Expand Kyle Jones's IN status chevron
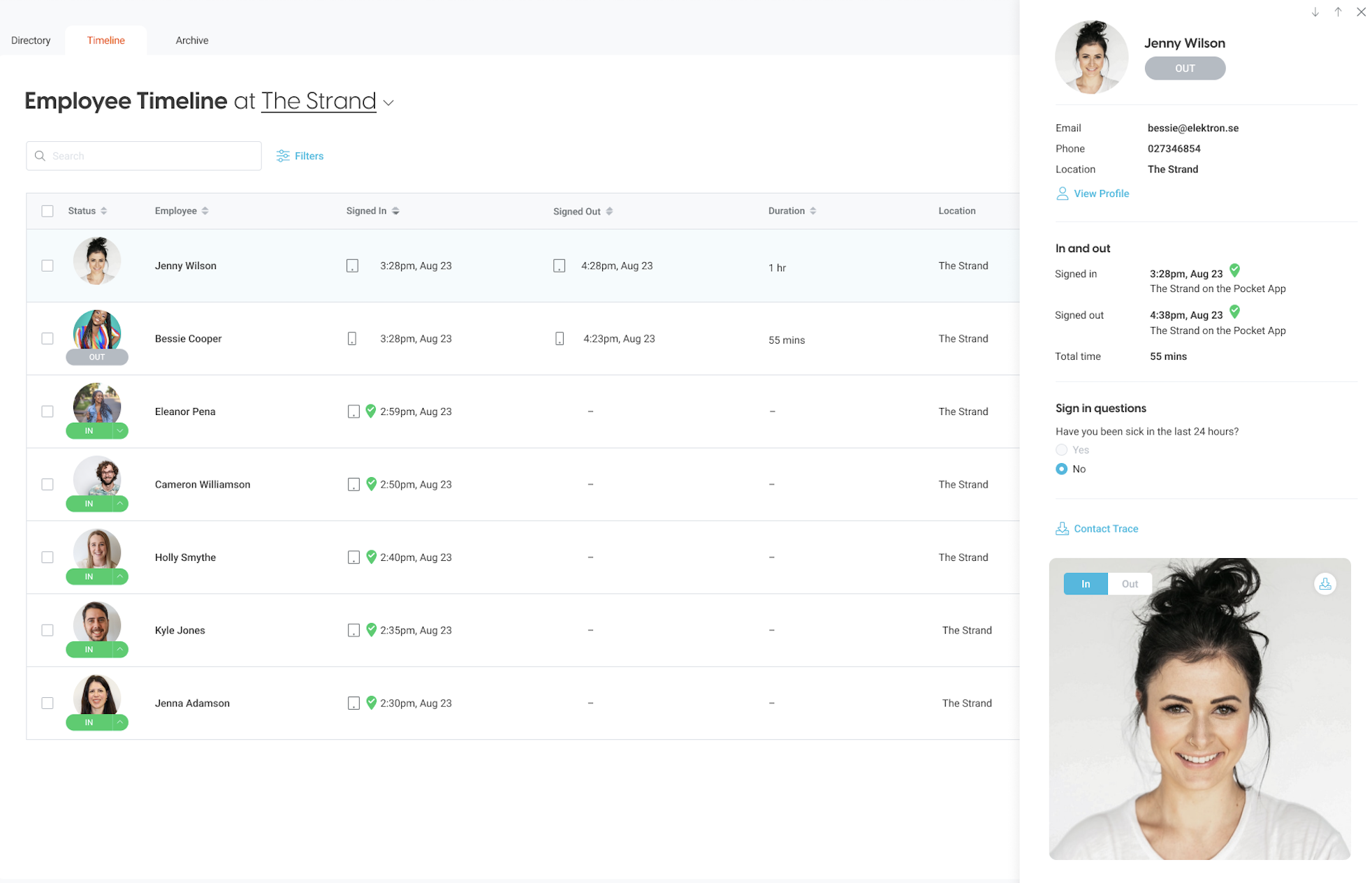 pyautogui.click(x=120, y=650)
